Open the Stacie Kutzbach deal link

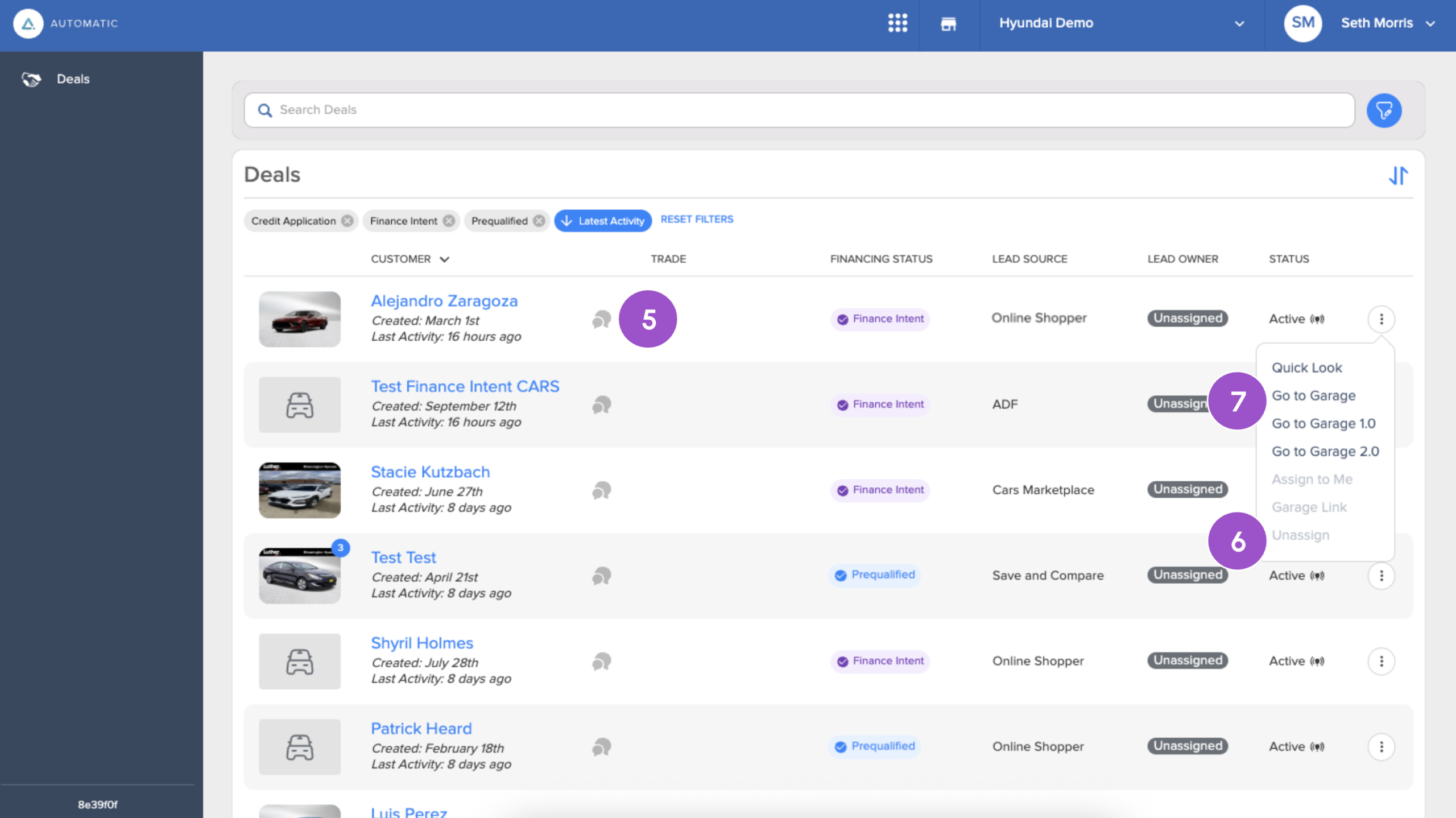430,472
